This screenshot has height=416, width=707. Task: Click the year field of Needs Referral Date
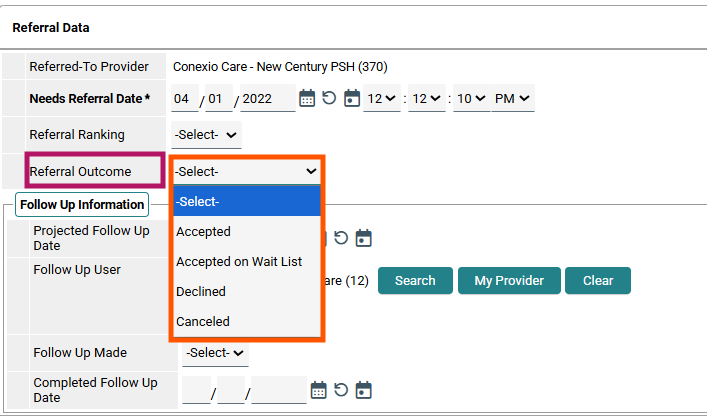[x=267, y=98]
